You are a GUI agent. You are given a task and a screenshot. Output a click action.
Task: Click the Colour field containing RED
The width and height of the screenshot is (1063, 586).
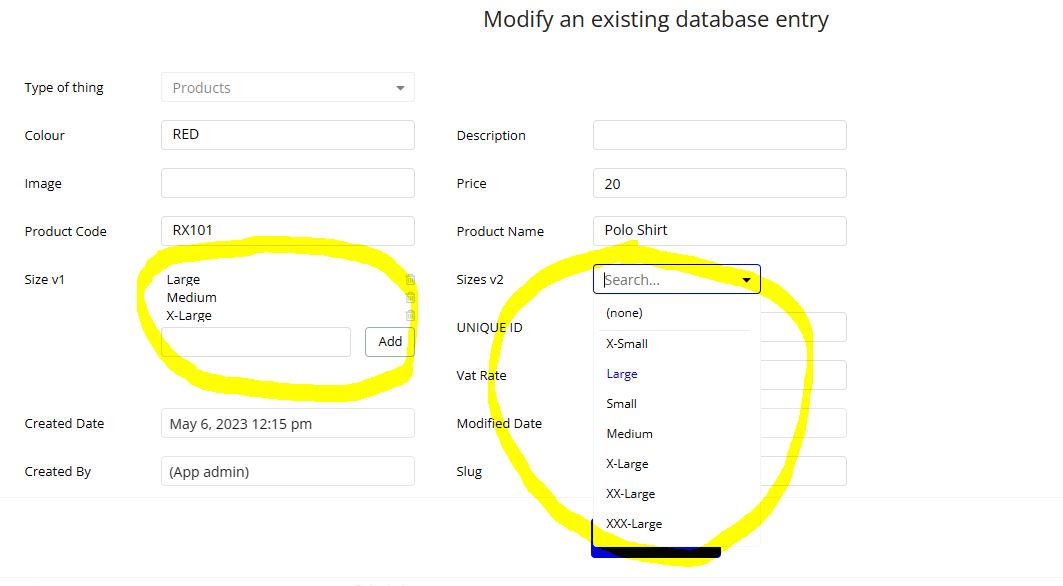(x=288, y=135)
